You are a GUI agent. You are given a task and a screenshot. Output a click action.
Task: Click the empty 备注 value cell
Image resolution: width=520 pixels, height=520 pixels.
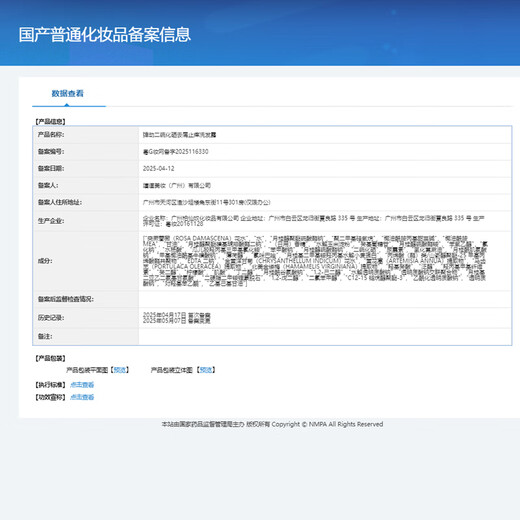tap(325, 336)
